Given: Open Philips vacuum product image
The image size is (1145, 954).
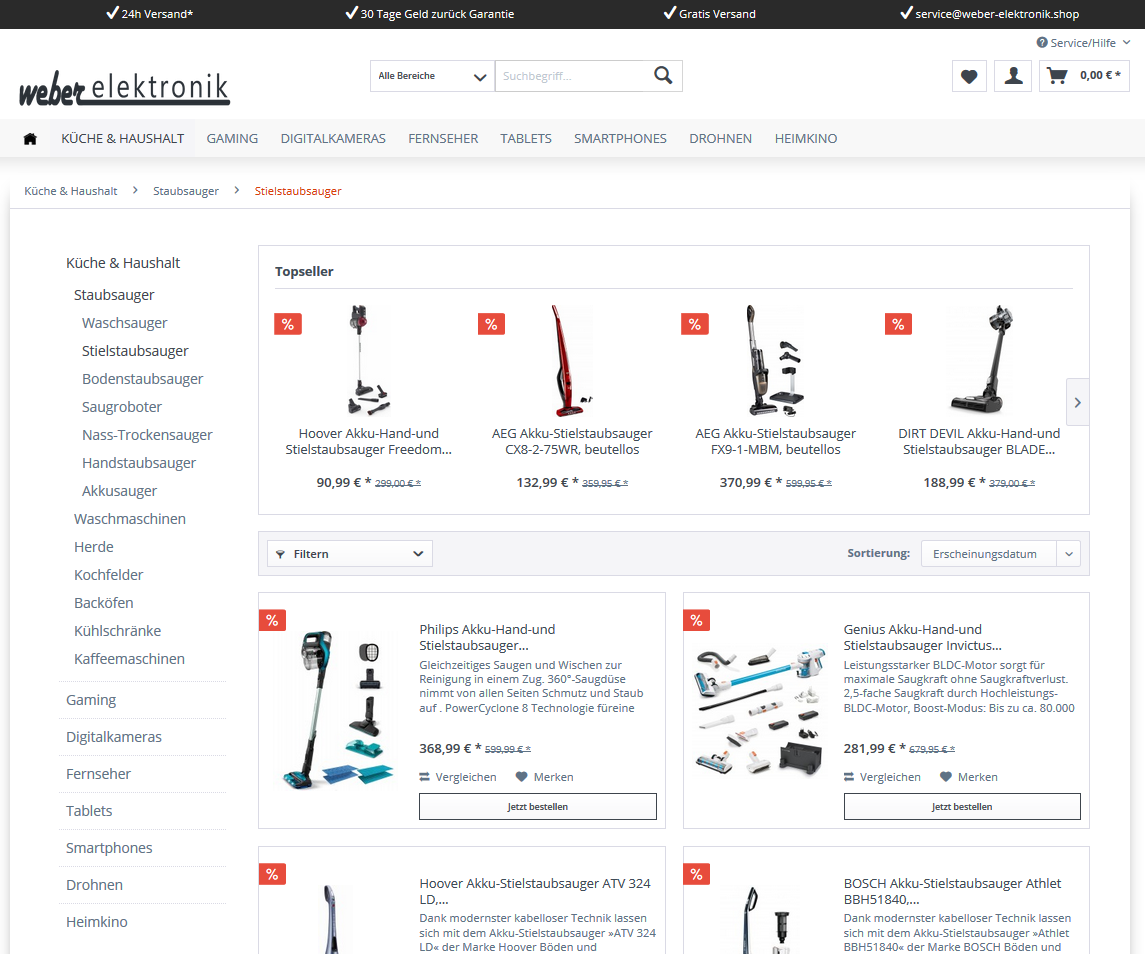Looking at the screenshot, I should (x=337, y=710).
